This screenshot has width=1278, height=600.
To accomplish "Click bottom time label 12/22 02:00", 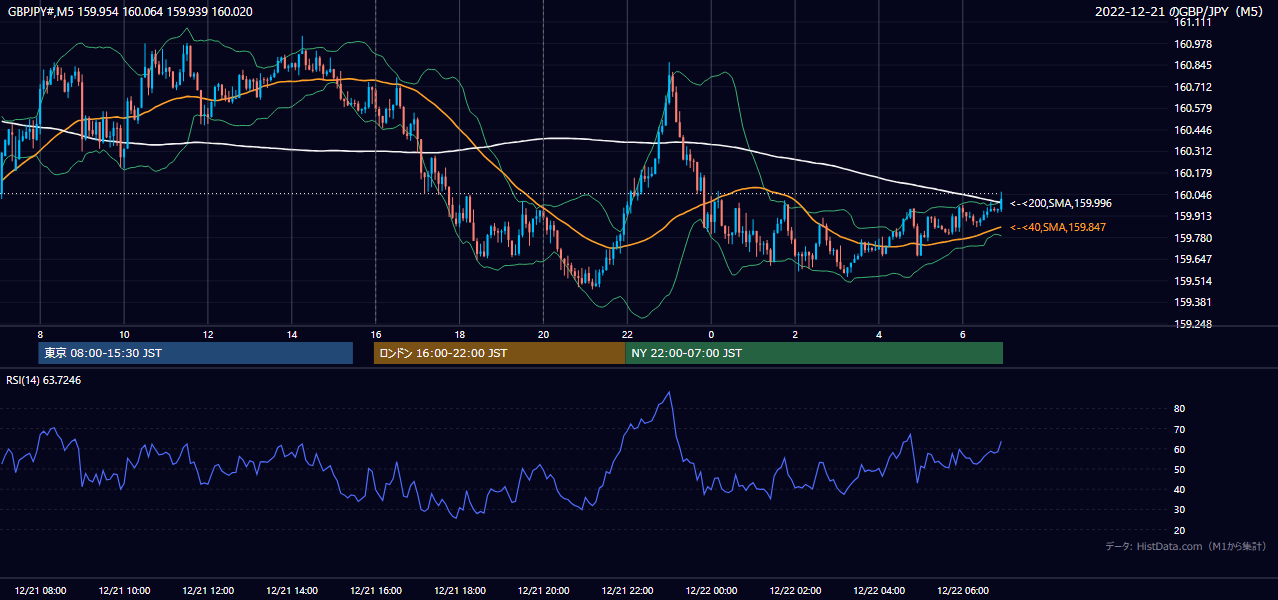I will (796, 591).
